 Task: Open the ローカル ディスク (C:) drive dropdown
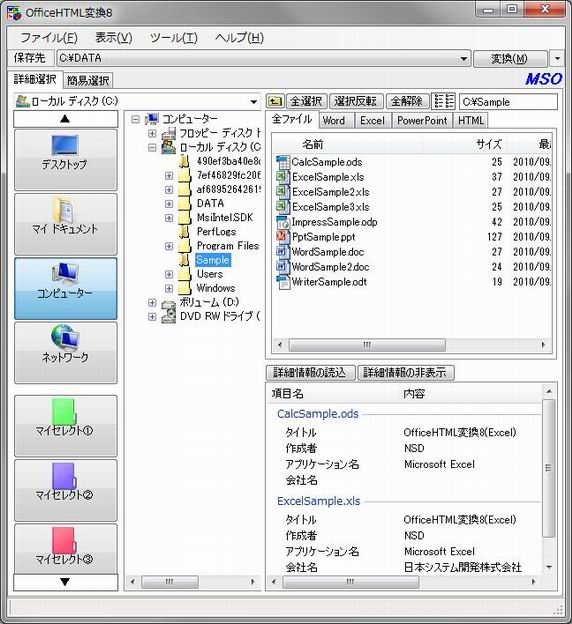point(254,102)
